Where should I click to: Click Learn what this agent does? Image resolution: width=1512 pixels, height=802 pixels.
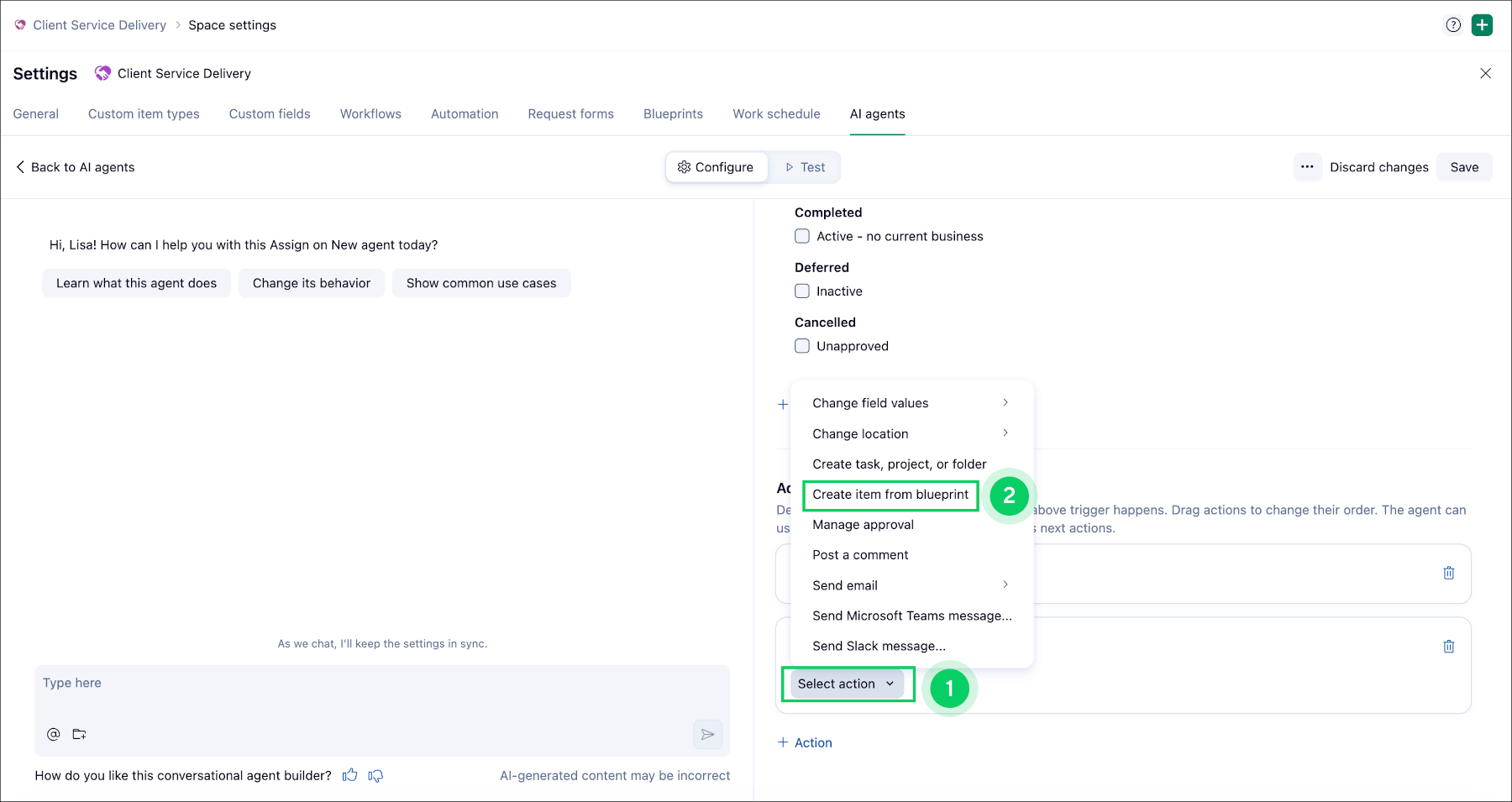coord(136,283)
